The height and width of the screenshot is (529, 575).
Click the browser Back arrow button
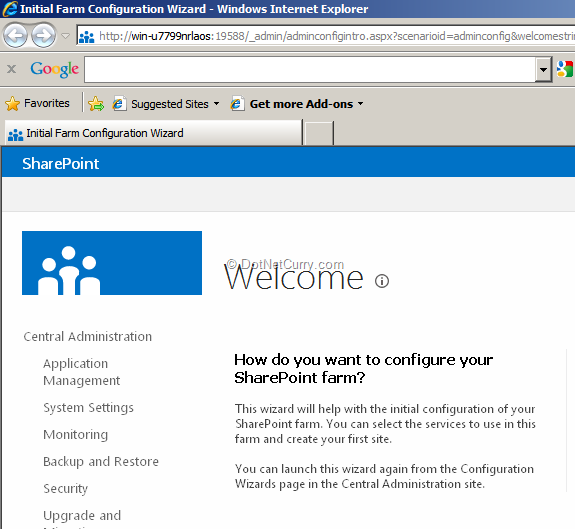tap(15, 36)
